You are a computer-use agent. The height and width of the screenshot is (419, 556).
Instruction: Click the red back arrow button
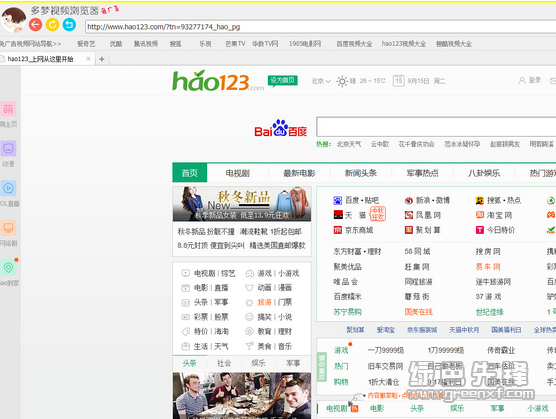(35, 24)
